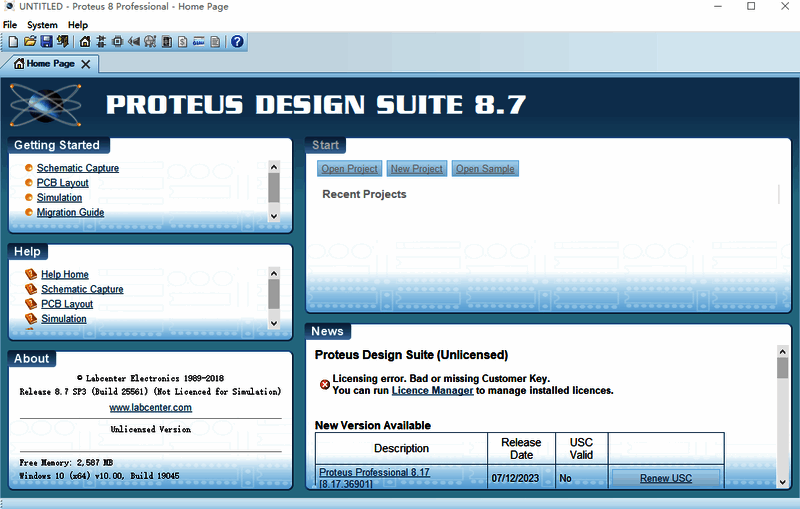Open PCB Layout chip icon in toolbar
This screenshot has width=800, height=509.
117,42
